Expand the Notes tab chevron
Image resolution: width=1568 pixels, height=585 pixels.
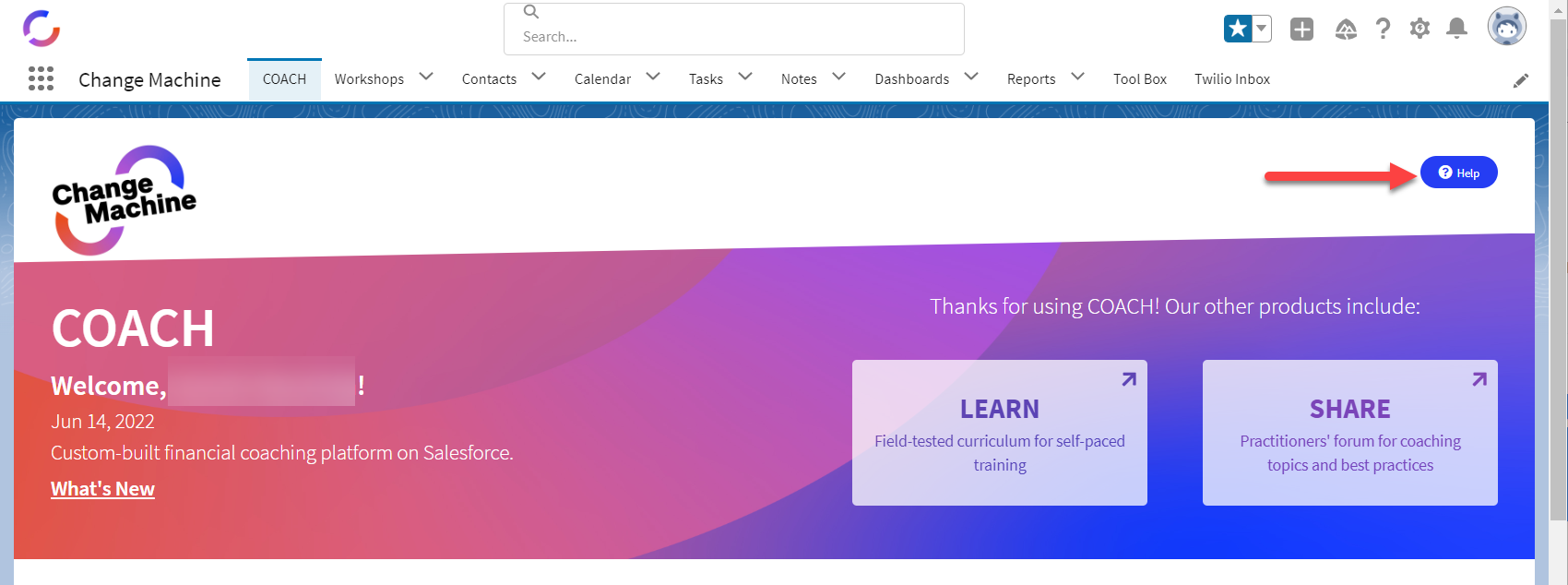(838, 77)
